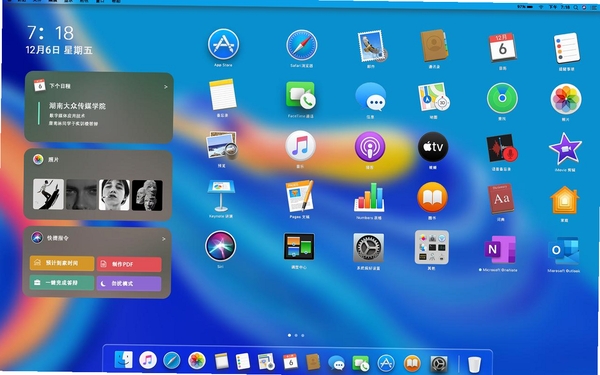Open the Keynote app
The width and height of the screenshot is (600, 375).
click(x=221, y=196)
